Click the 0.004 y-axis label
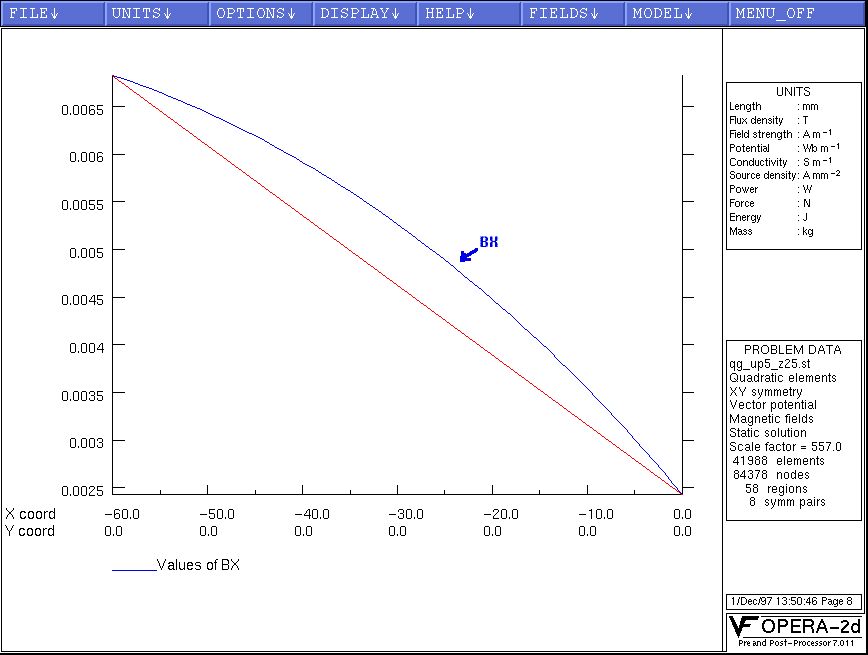Viewport: 868px width, 655px height. click(86, 348)
